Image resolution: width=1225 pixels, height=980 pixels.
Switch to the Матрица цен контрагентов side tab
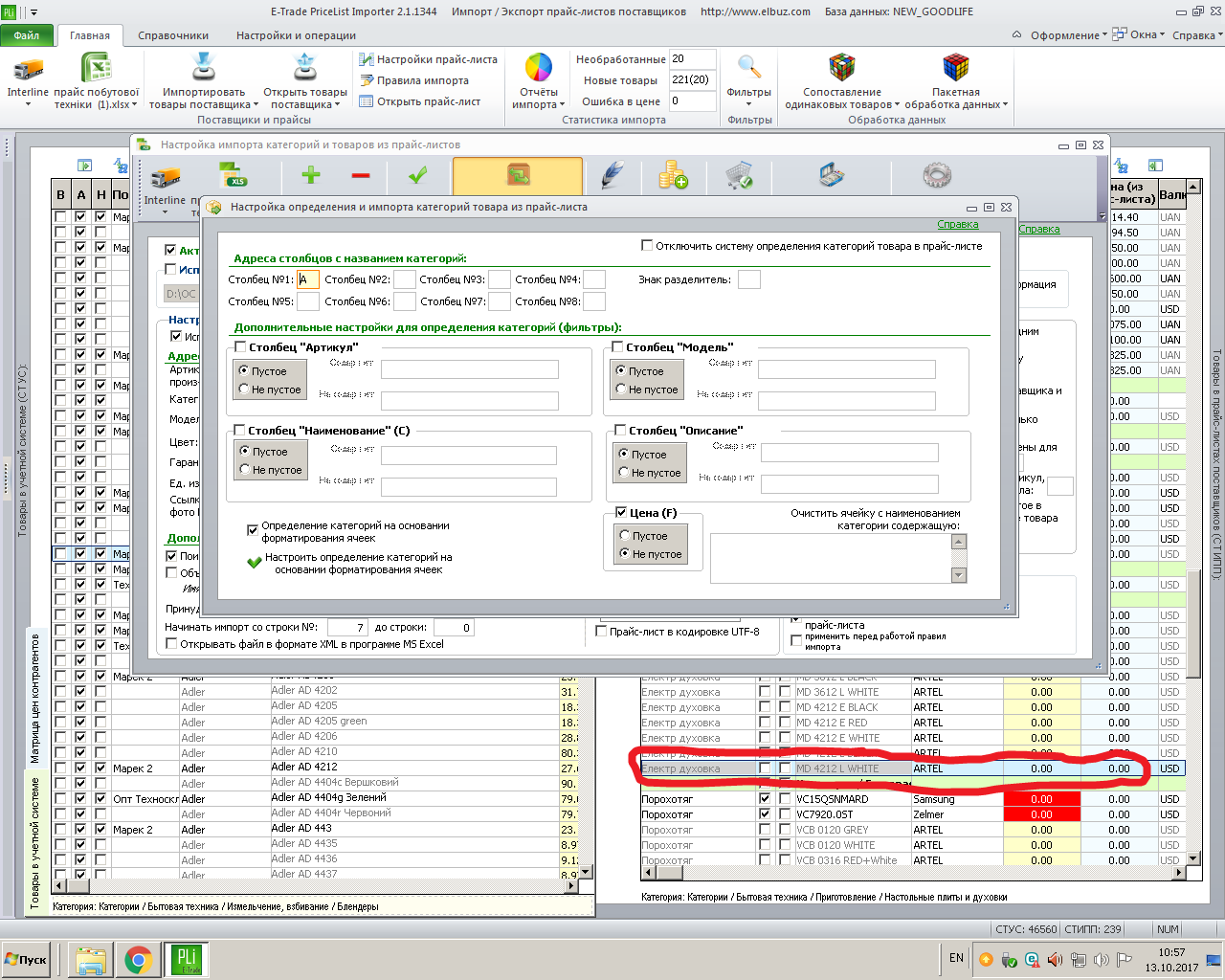click(x=34, y=698)
